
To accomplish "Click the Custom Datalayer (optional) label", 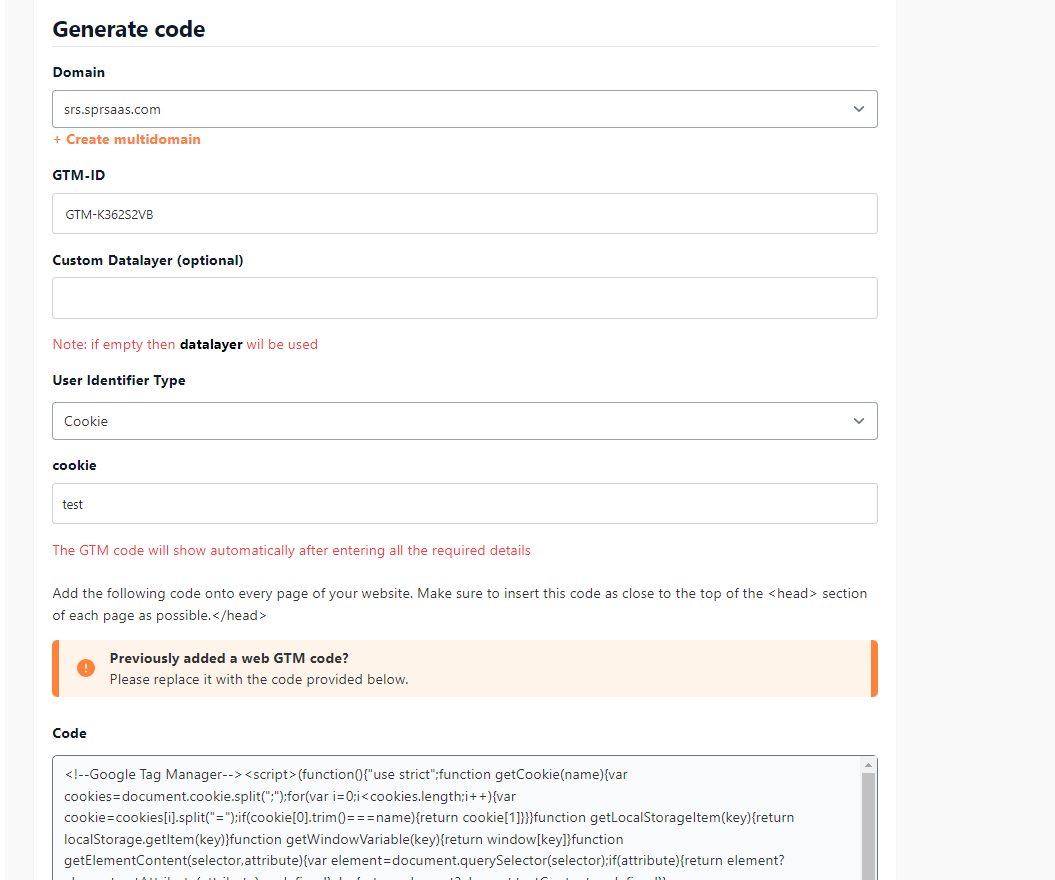I will point(148,260).
